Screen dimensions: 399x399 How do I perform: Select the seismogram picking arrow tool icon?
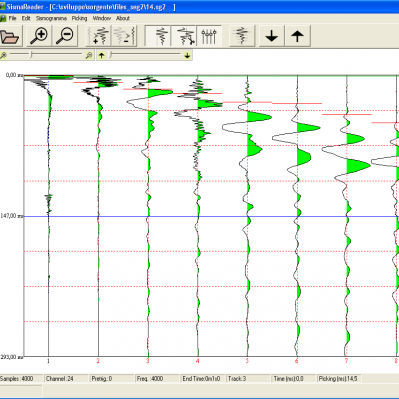[184, 36]
